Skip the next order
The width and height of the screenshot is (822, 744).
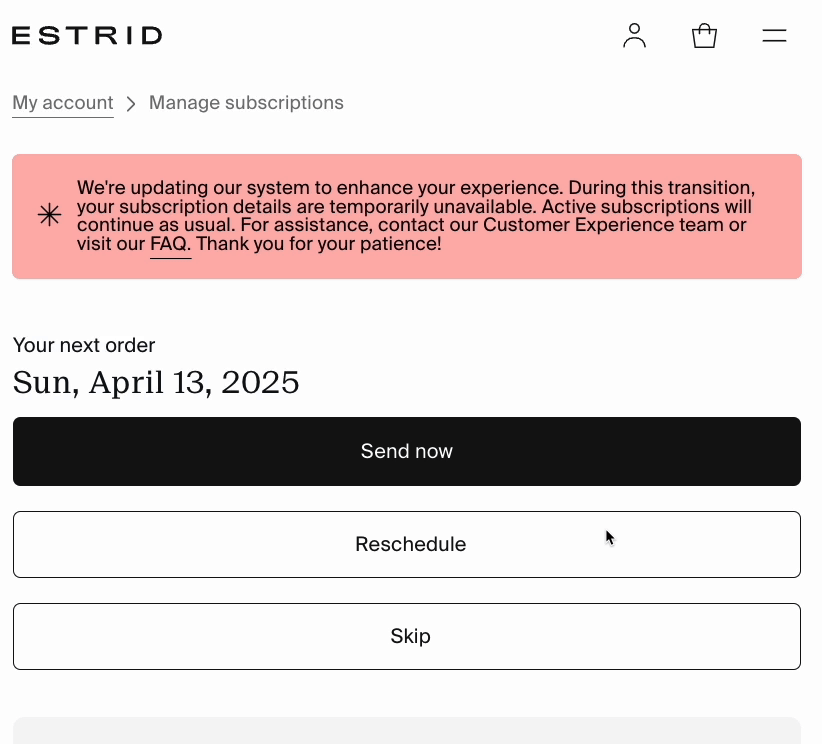coord(407,636)
